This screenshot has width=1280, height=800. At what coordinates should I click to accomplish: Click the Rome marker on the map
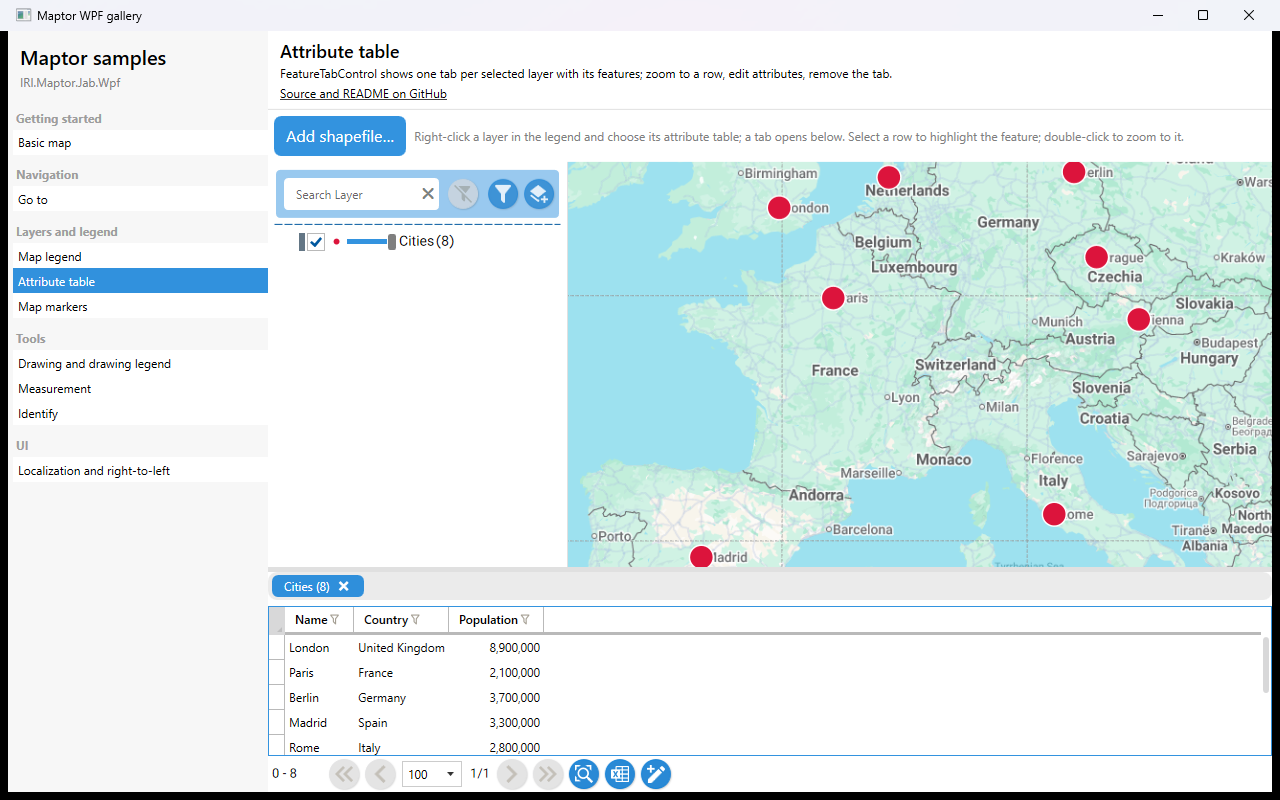[1054, 514]
